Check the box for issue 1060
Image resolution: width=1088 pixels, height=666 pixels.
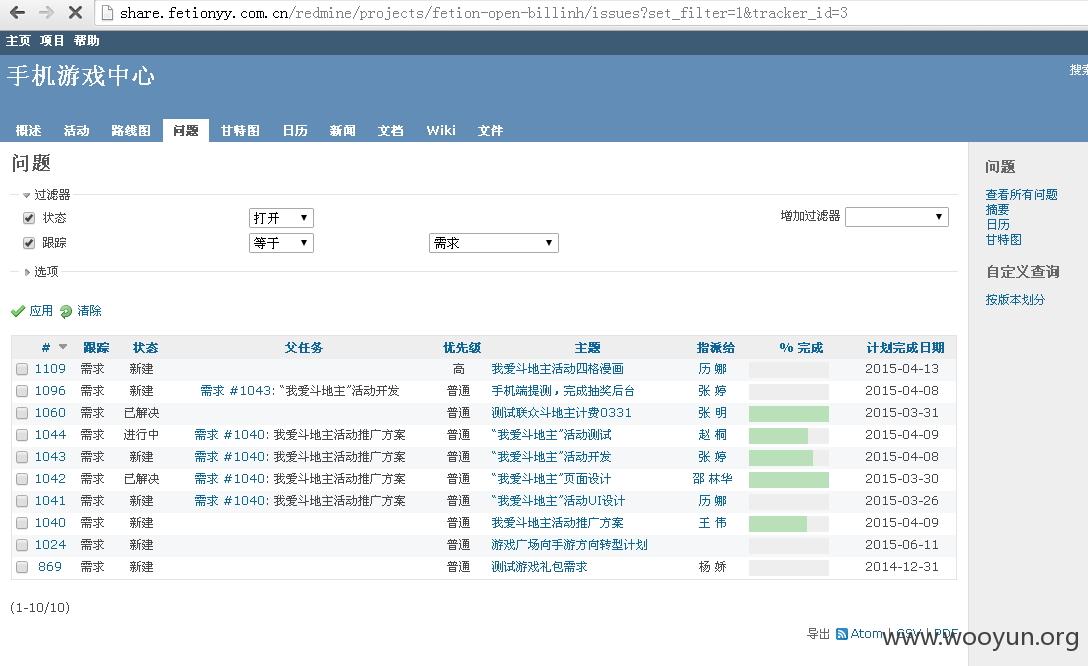point(22,413)
